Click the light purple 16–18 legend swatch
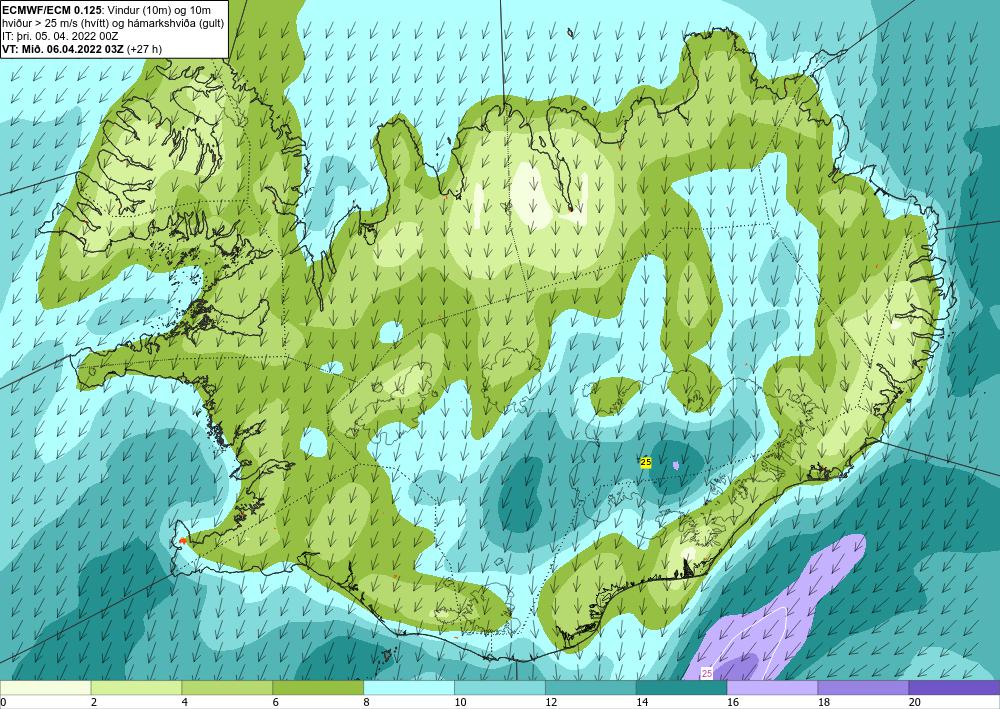This screenshot has height=709, width=1000. point(772,688)
